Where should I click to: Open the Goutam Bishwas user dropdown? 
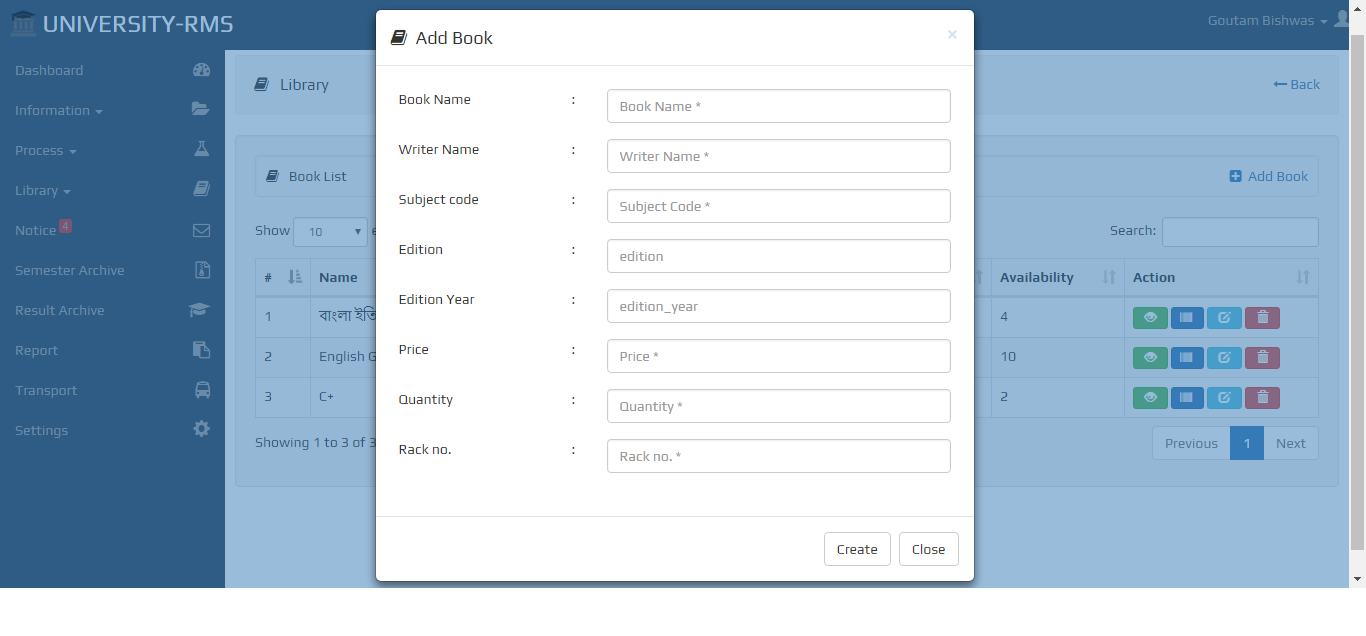[x=1267, y=21]
